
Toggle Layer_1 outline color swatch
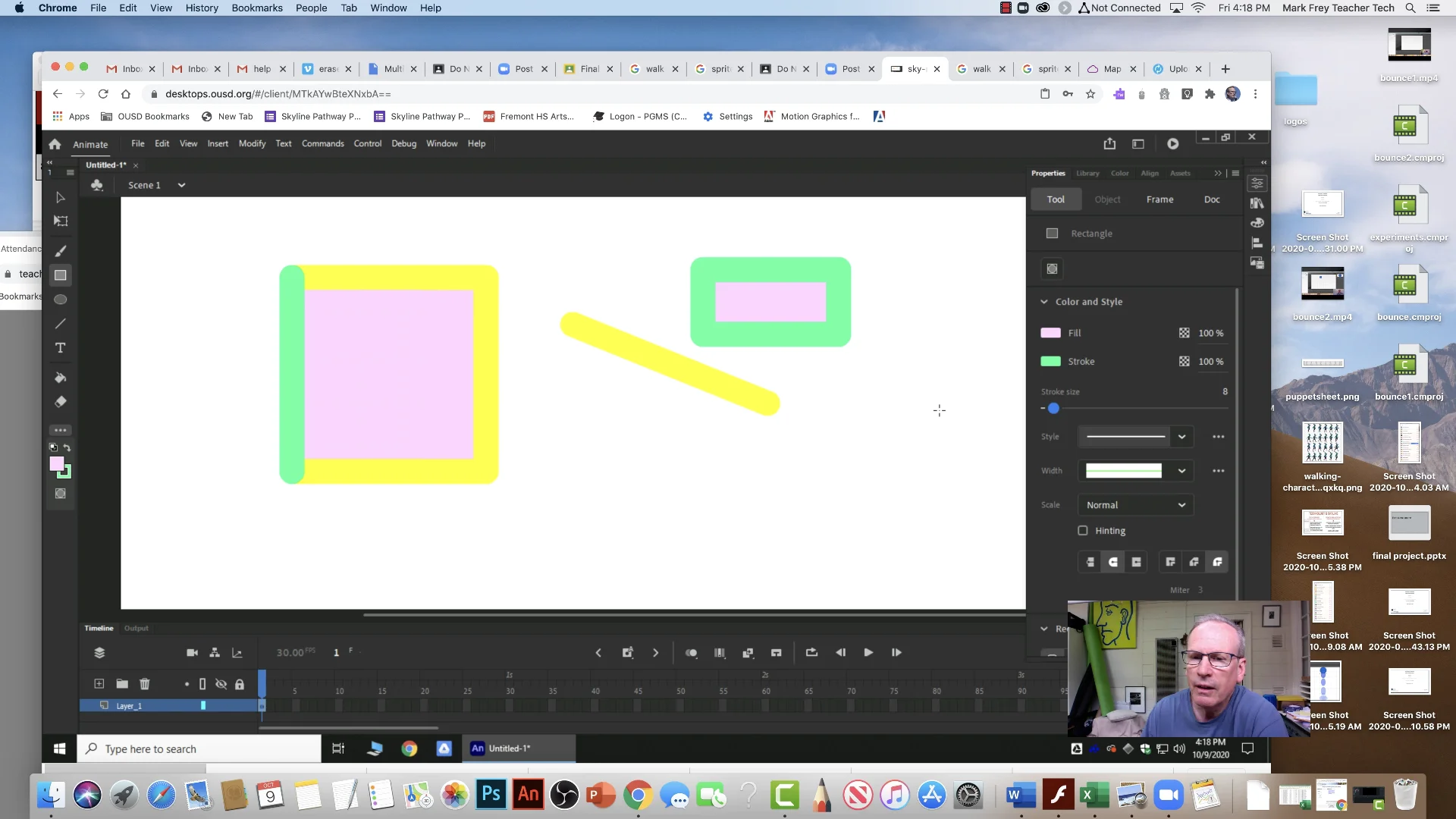(202, 705)
